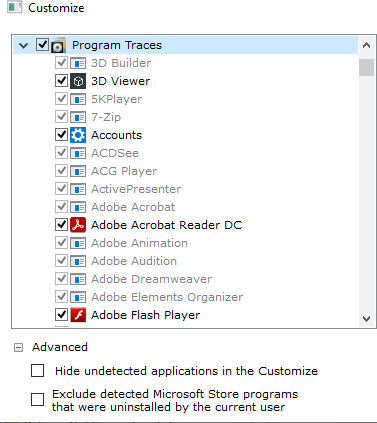Uncheck the 3D Viewer checkbox
Screen dimensions: 377x423
61,81
